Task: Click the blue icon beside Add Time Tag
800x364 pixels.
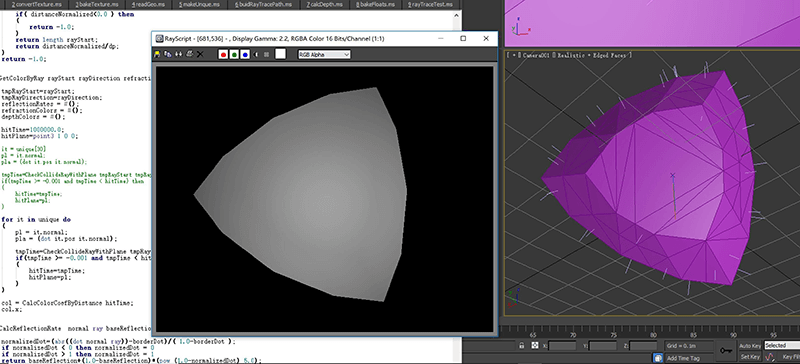Action: [x=658, y=358]
